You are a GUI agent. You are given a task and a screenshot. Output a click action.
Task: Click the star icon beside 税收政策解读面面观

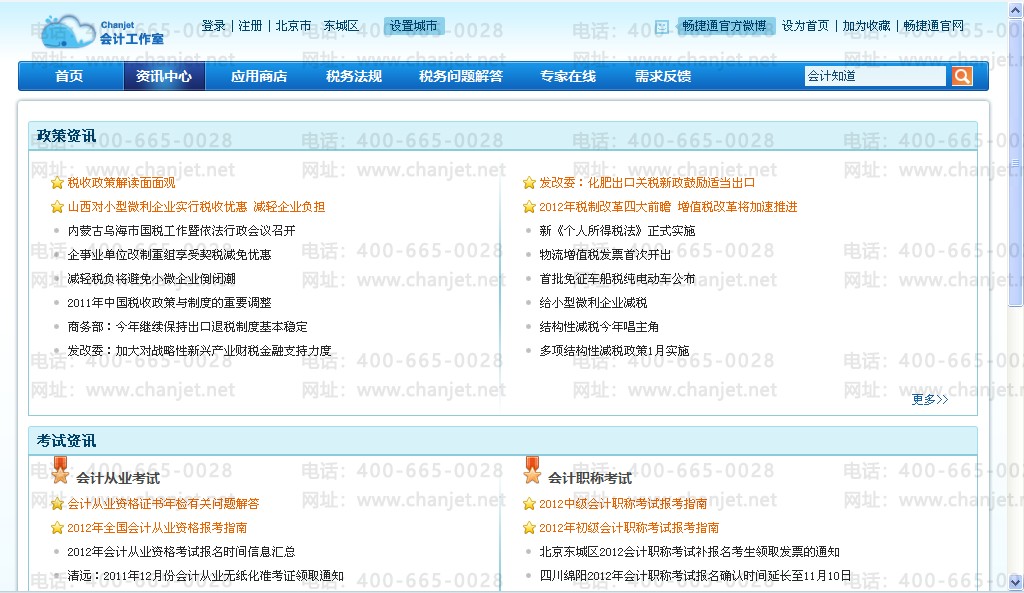click(57, 183)
